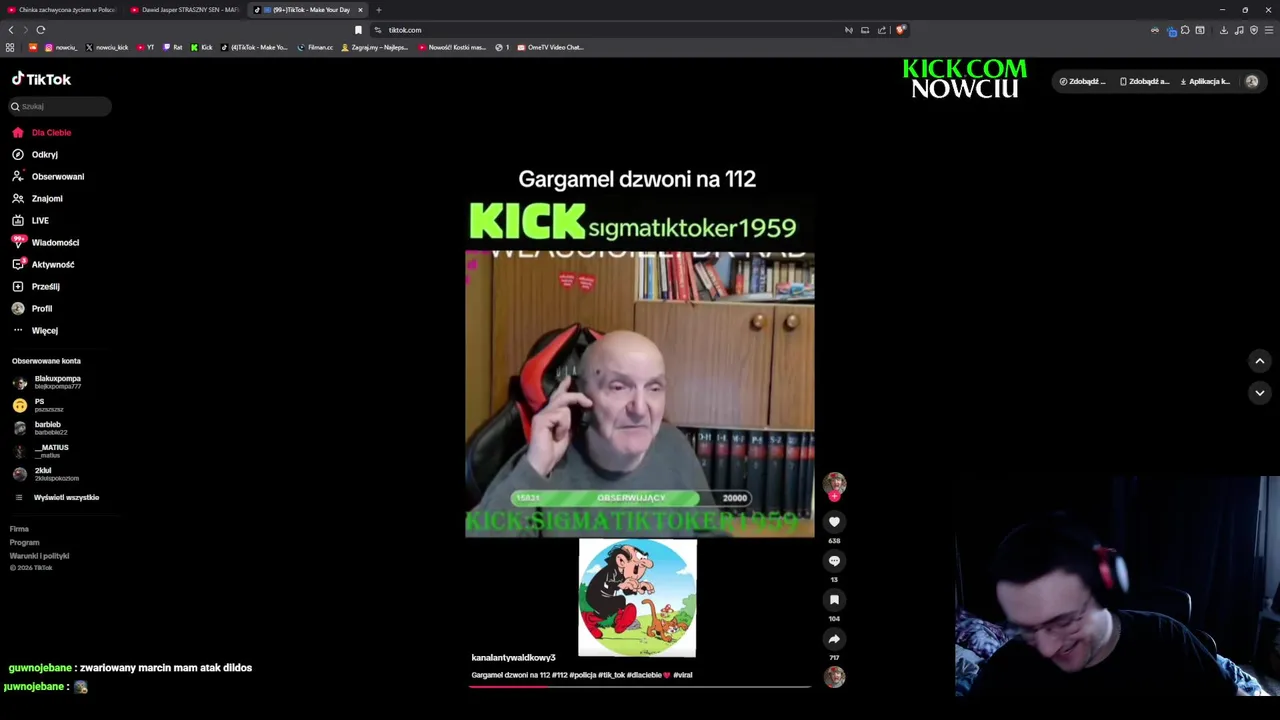Bookmark this page in the address bar
The image size is (1280, 720).
(358, 30)
